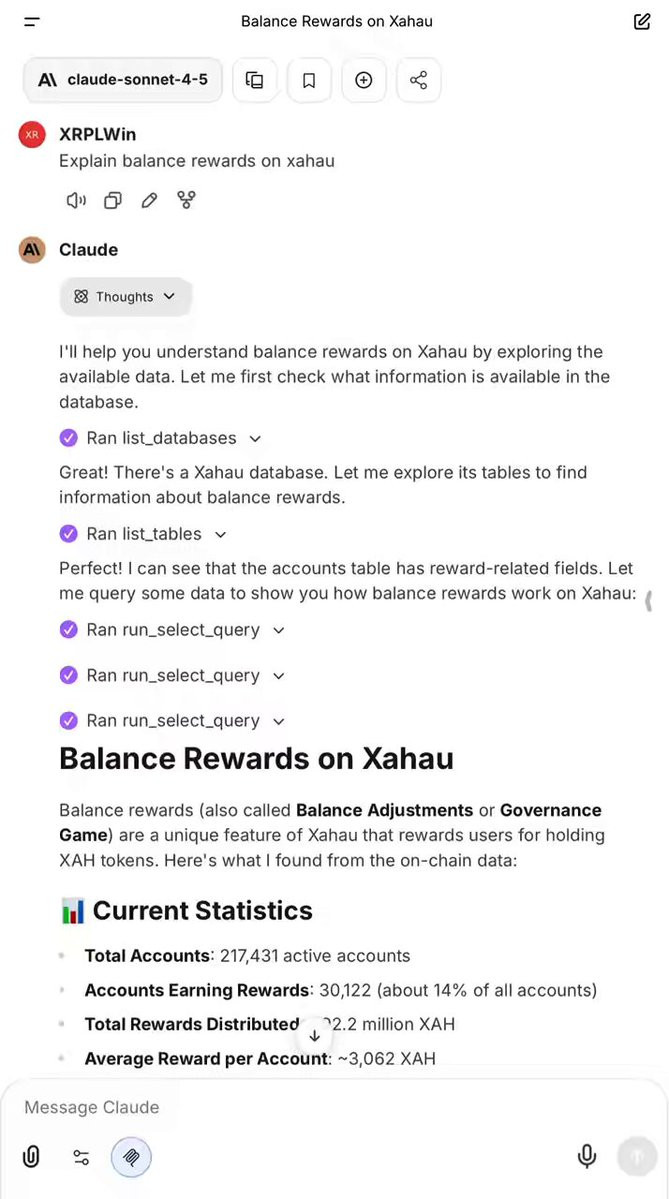Edit the user message with the pencil icon

click(x=150, y=200)
